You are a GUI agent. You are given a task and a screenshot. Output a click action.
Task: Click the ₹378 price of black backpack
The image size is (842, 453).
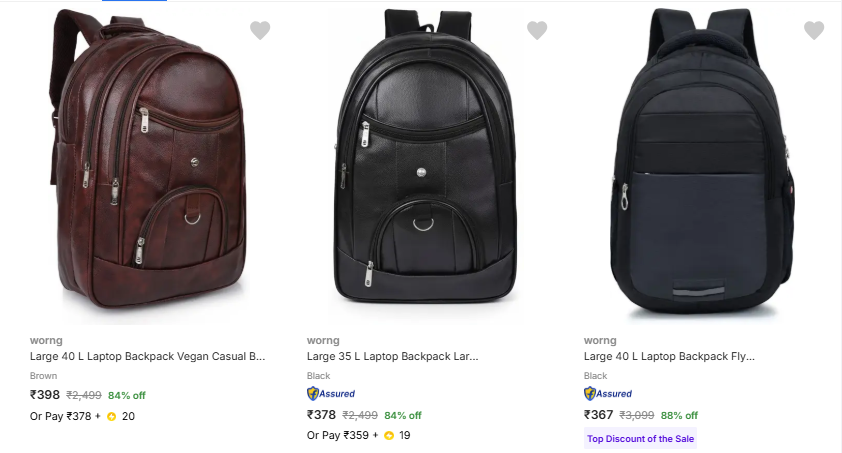[x=322, y=415]
